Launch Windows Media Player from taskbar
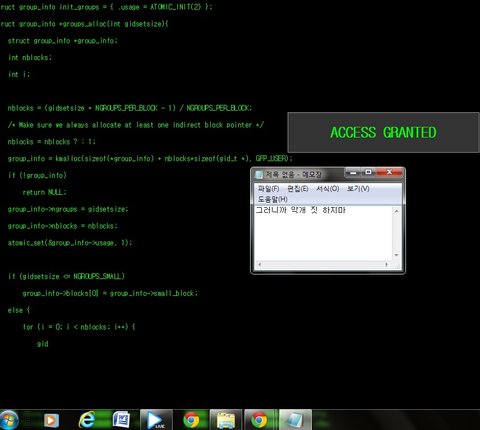 tap(51, 420)
